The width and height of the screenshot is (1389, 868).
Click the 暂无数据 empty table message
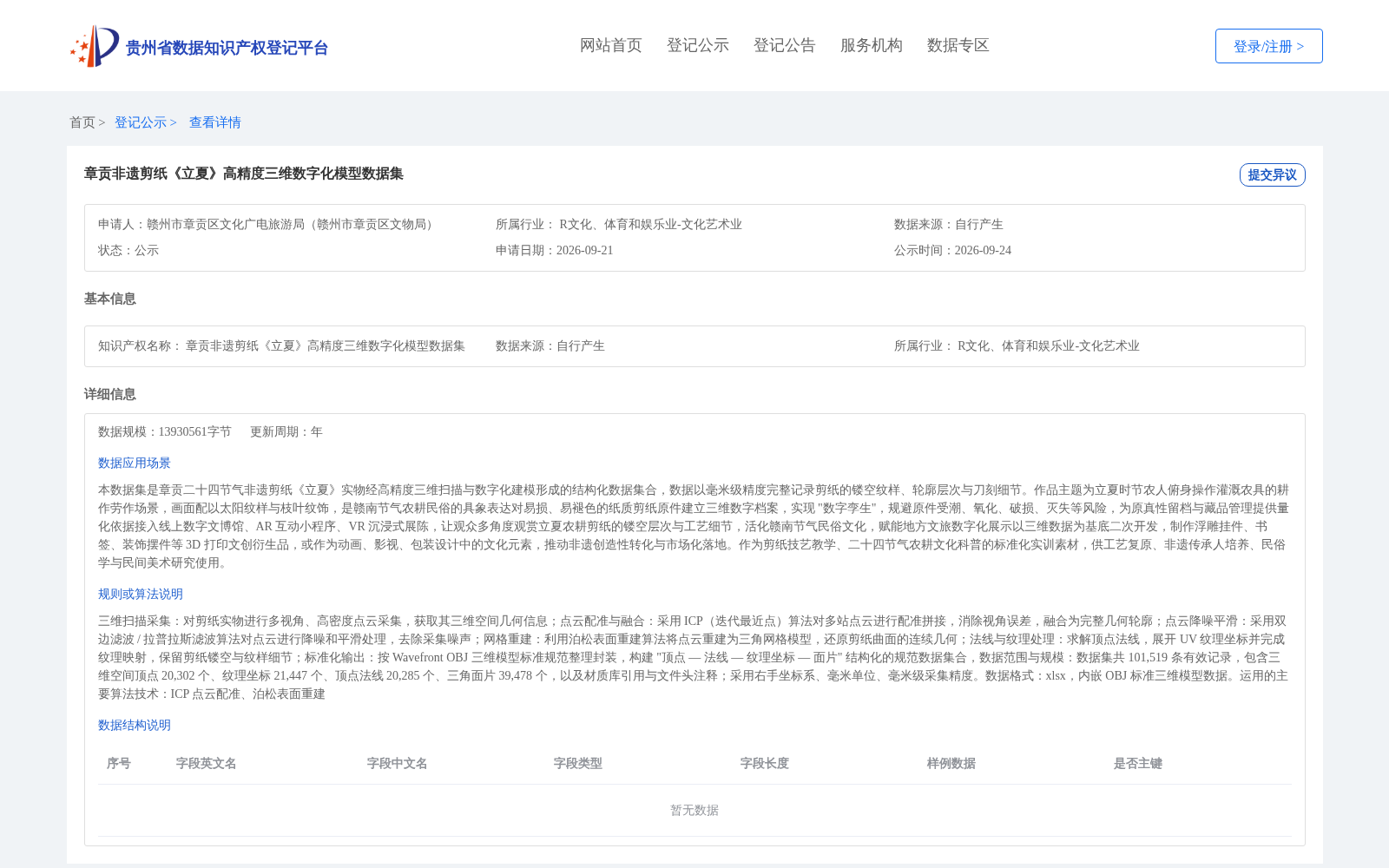(x=694, y=810)
